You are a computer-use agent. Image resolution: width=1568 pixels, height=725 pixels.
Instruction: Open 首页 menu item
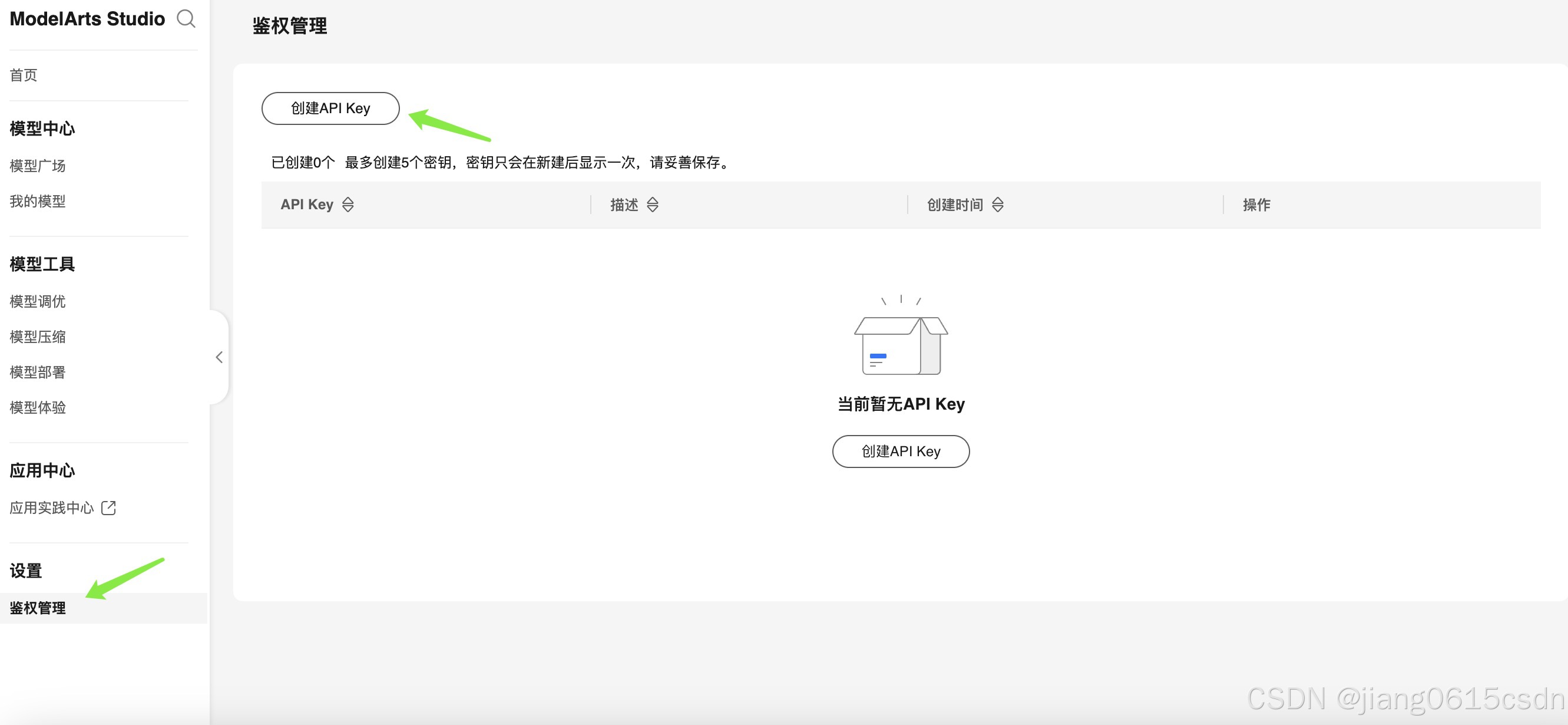click(24, 75)
